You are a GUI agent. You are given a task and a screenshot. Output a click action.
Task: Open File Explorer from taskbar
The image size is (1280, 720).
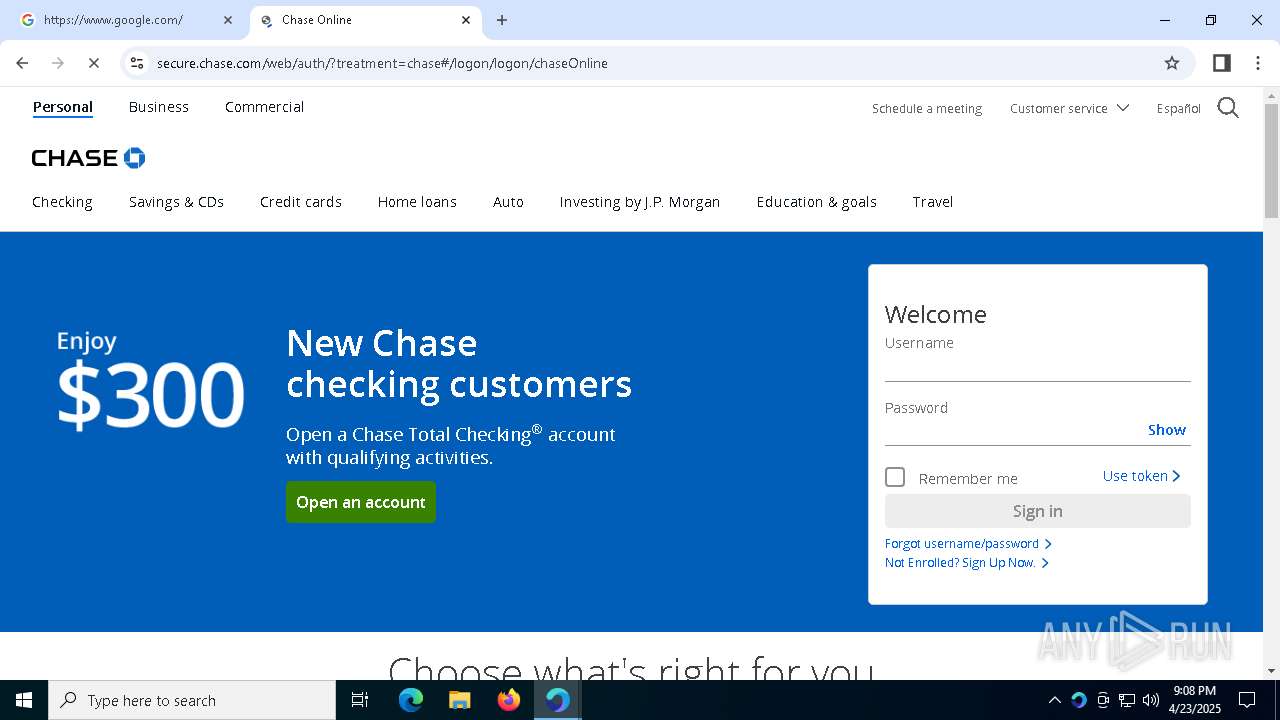coord(459,700)
